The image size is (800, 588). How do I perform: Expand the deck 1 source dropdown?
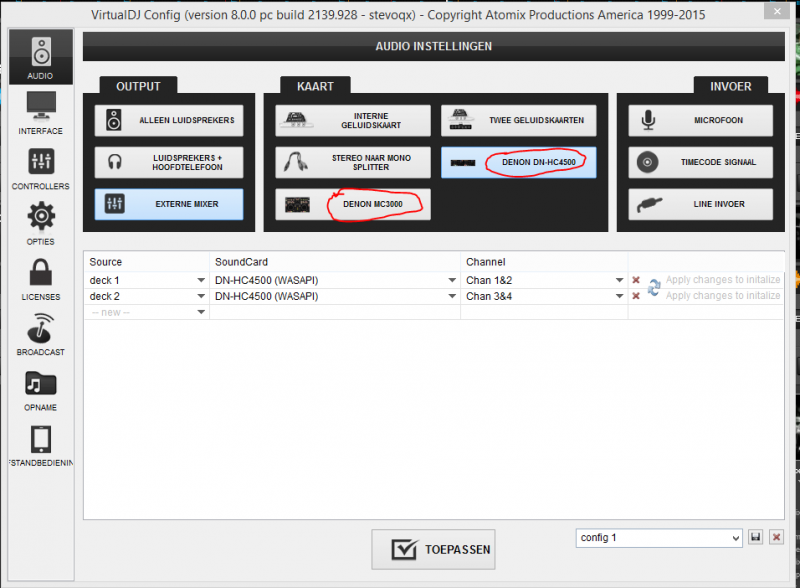(x=201, y=280)
